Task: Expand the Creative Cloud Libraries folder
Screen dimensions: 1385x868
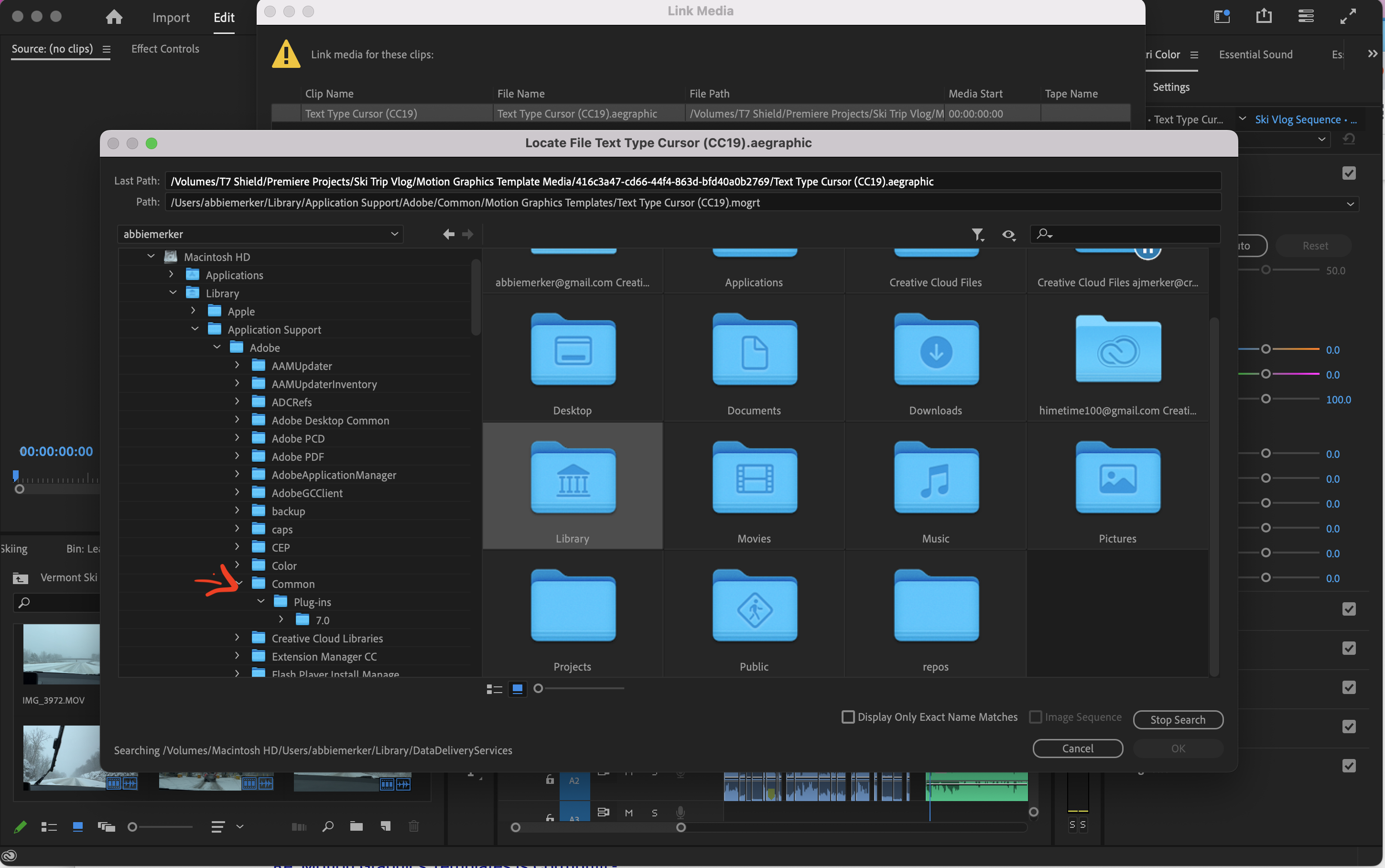Action: coord(237,638)
